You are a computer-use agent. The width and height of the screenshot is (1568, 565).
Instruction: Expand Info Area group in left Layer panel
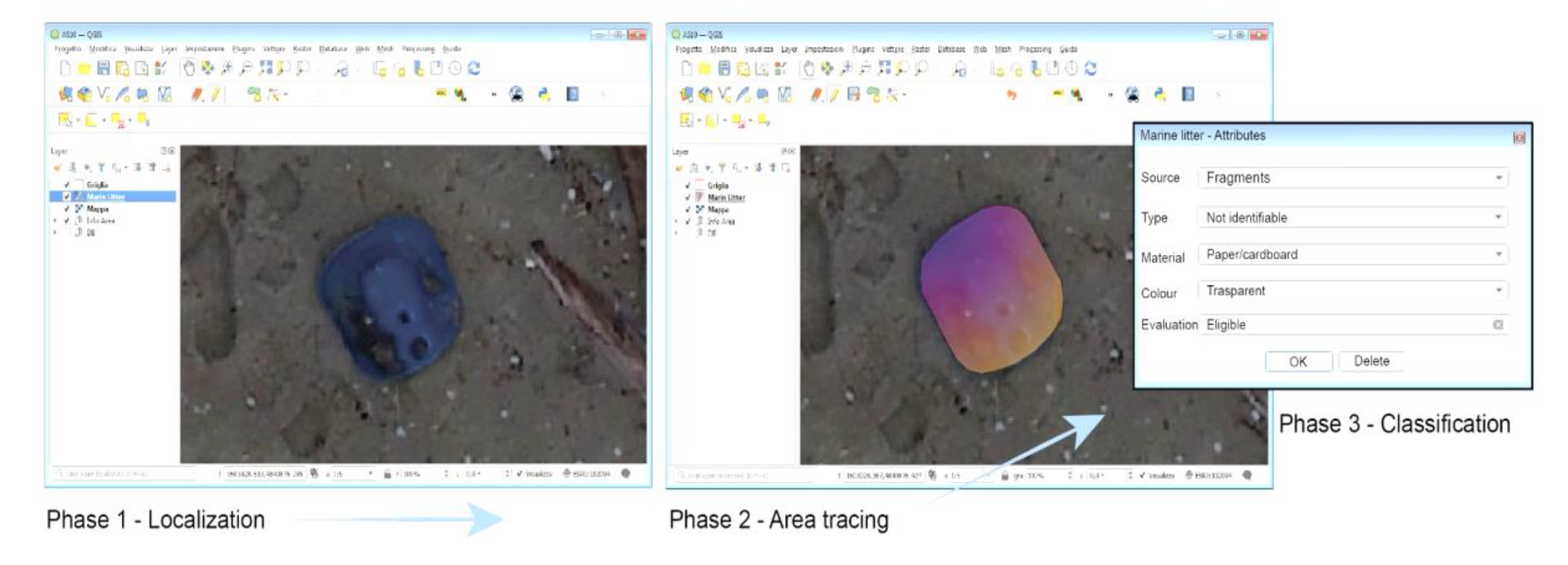(x=55, y=221)
